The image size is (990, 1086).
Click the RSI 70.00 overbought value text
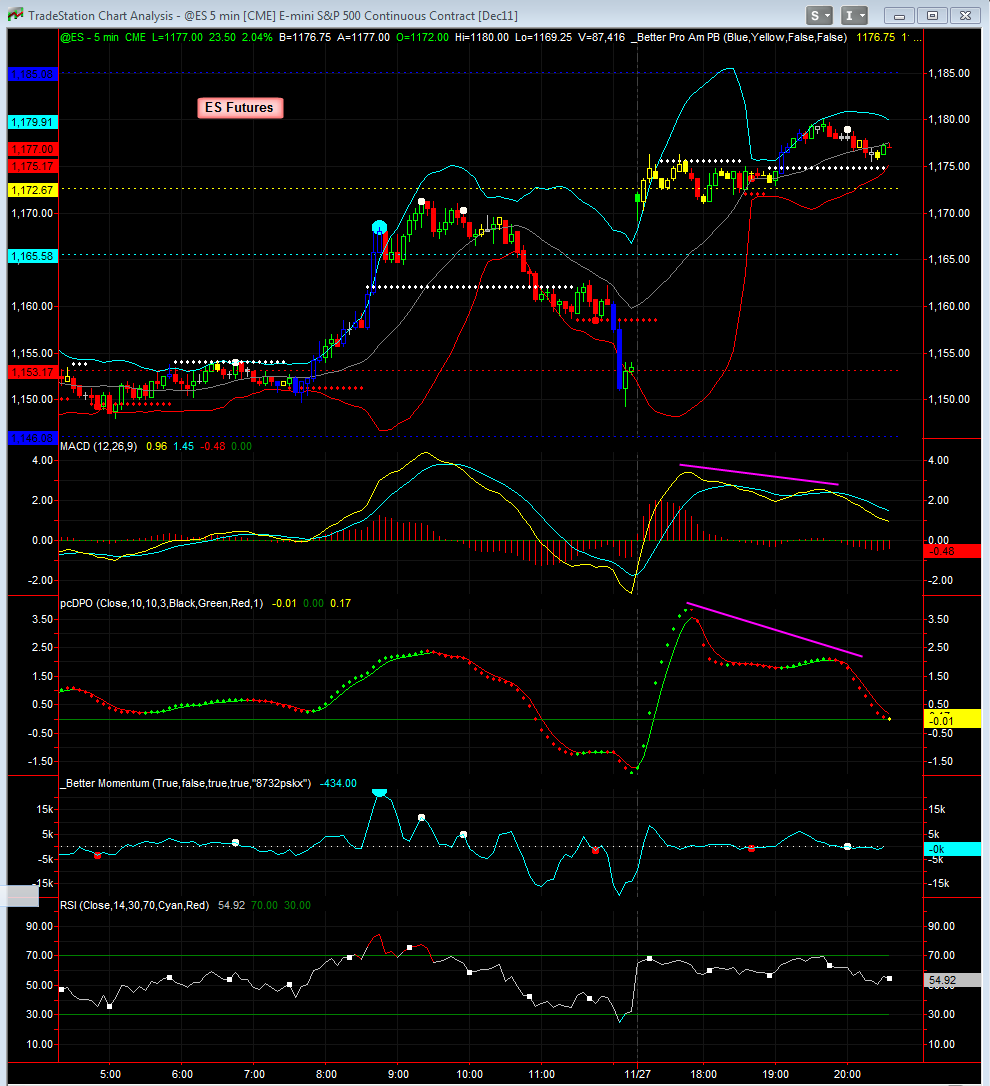[x=264, y=905]
